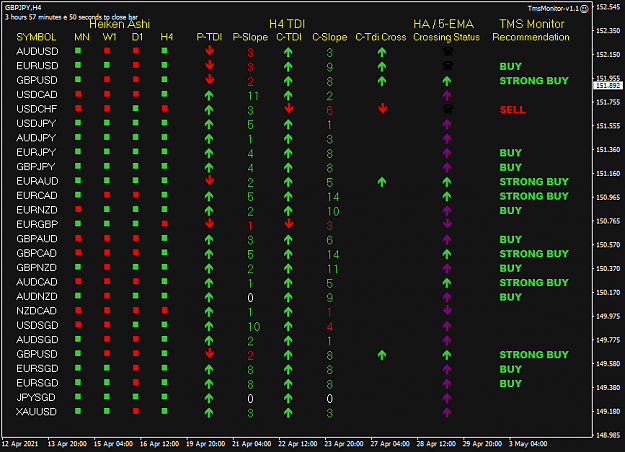Select the XAUUSD symbol name
625x452 pixels.
[x=36, y=412]
